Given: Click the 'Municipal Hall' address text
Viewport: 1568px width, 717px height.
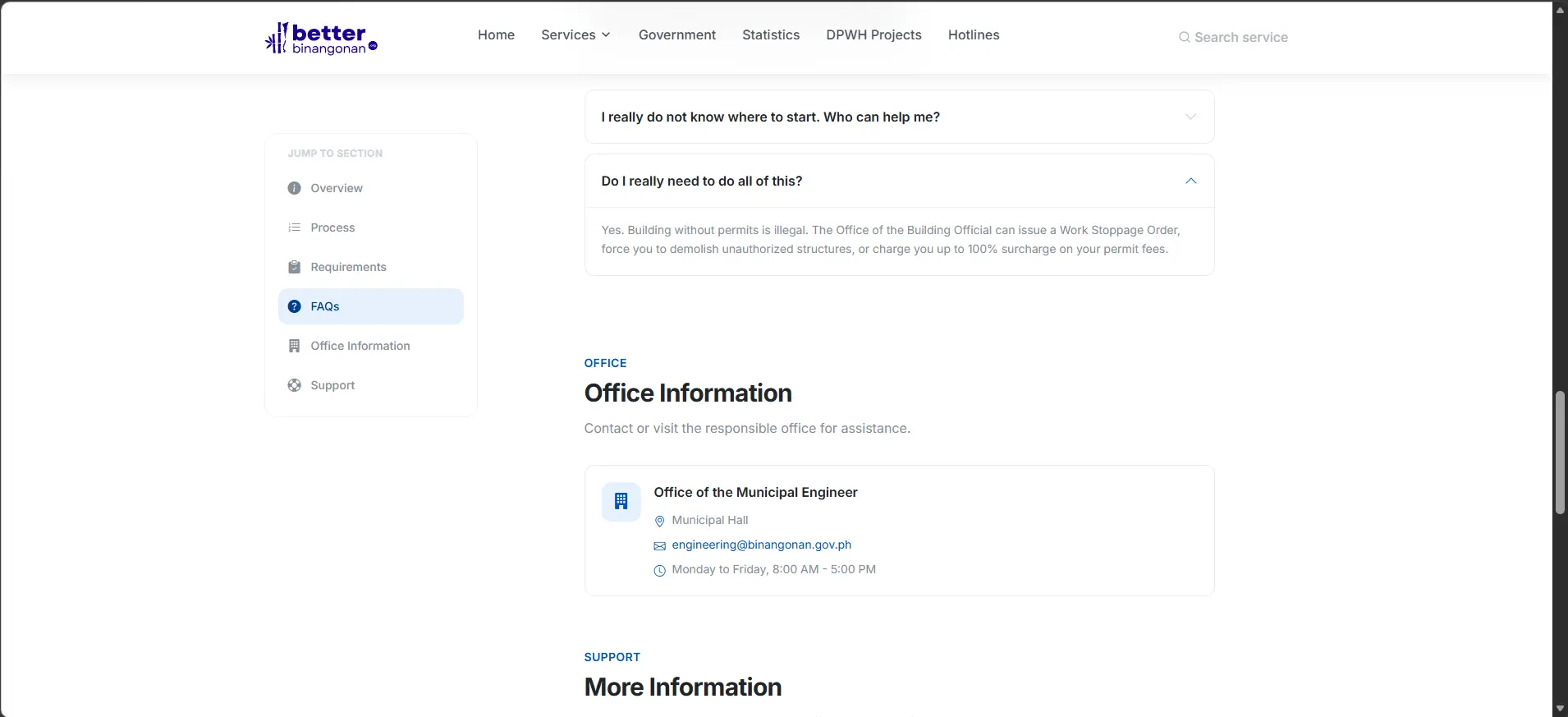Looking at the screenshot, I should (709, 520).
